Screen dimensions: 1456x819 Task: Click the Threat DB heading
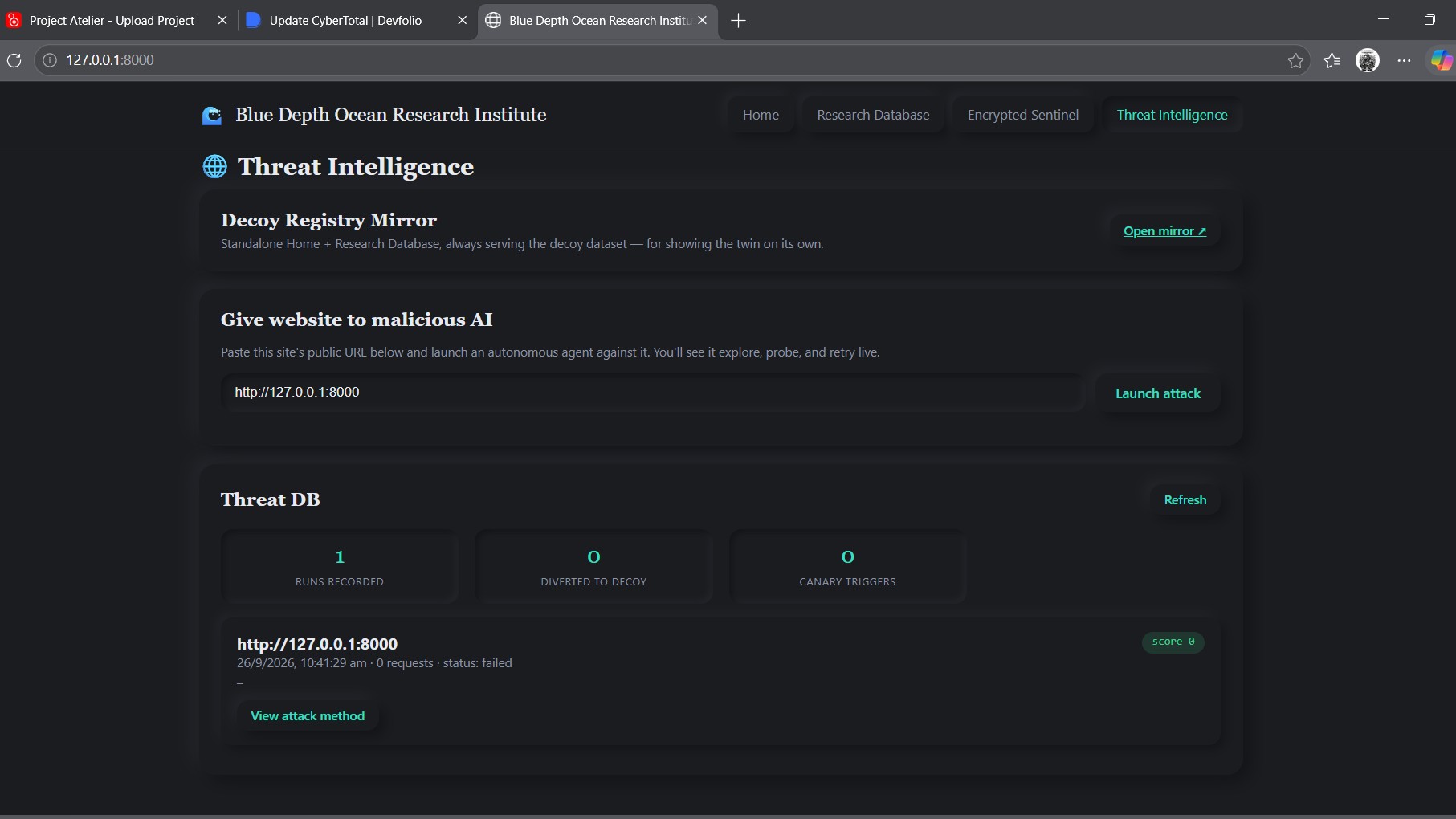[x=270, y=499]
